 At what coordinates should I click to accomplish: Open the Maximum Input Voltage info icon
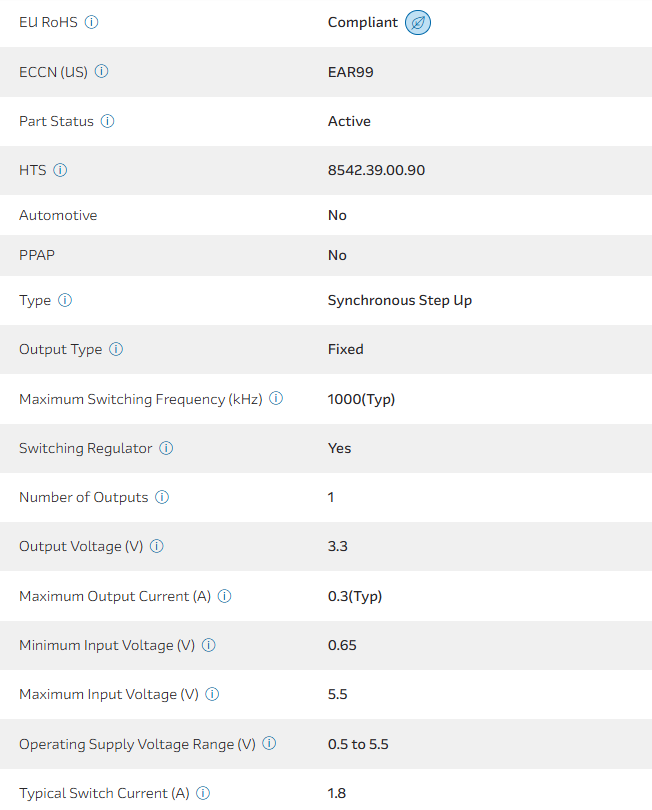(212, 694)
